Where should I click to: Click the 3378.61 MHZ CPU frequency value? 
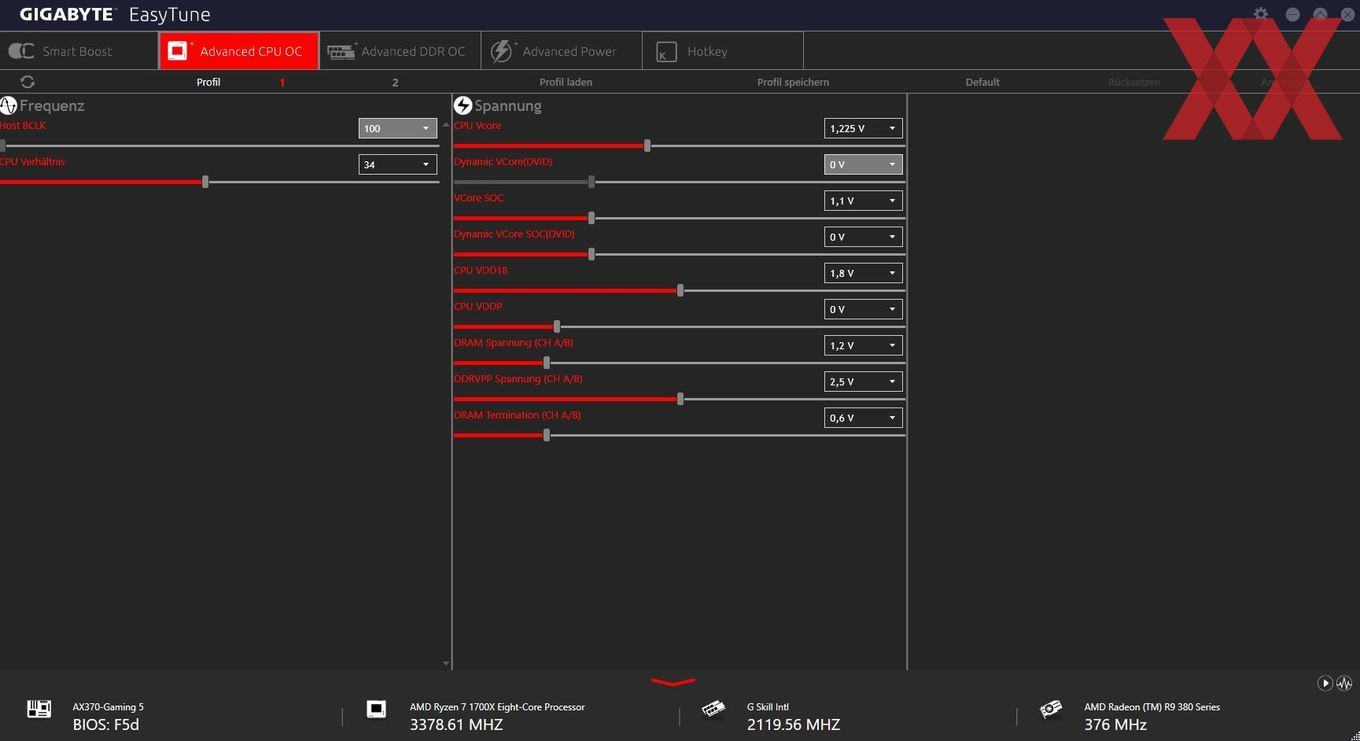[x=456, y=725]
